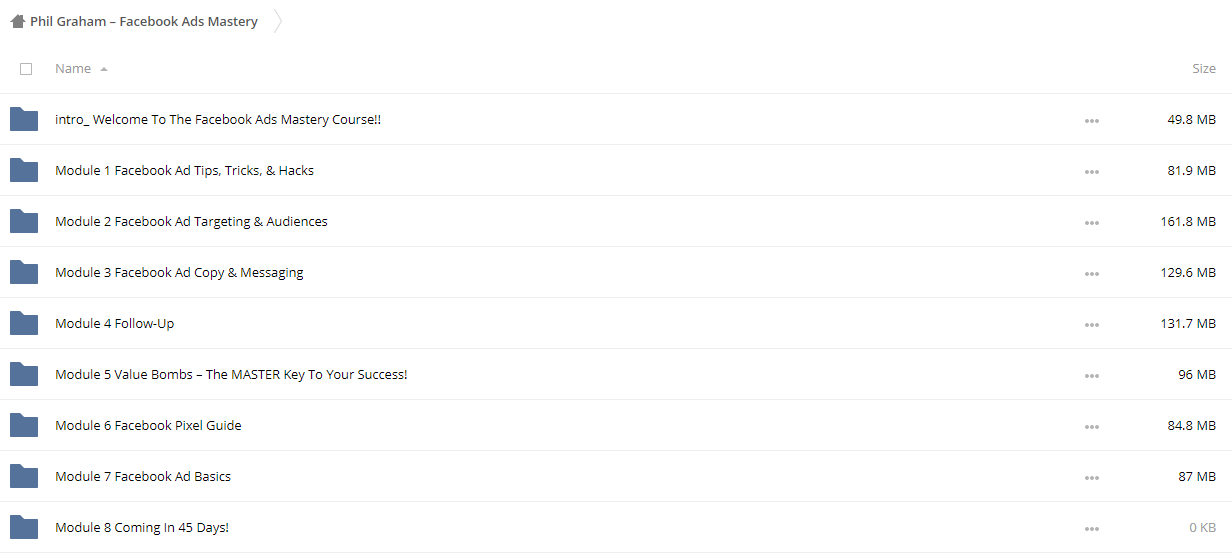Click the home icon in breadcrumb

[x=18, y=21]
